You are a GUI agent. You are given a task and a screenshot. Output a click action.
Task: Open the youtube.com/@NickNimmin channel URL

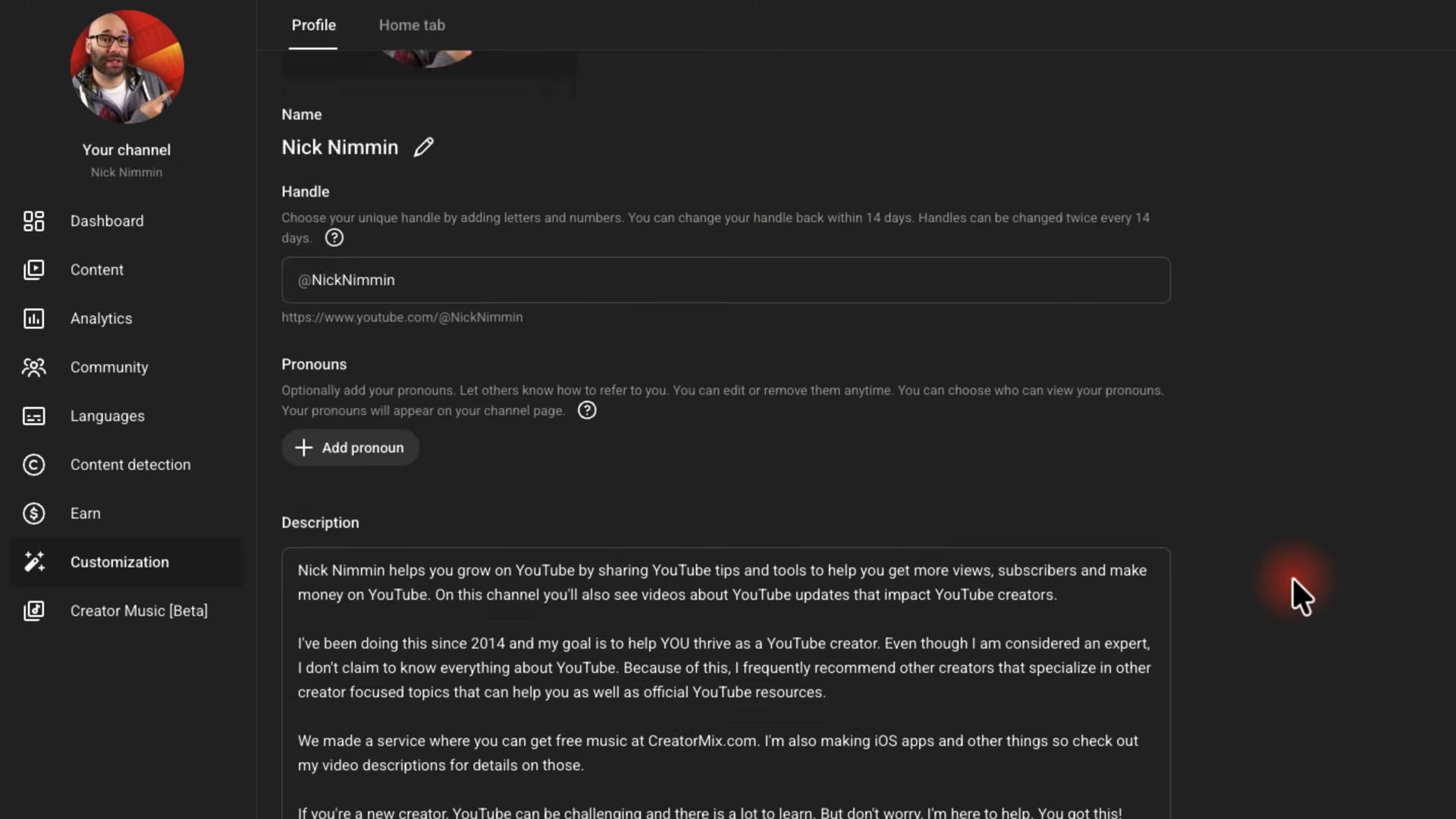click(x=402, y=317)
